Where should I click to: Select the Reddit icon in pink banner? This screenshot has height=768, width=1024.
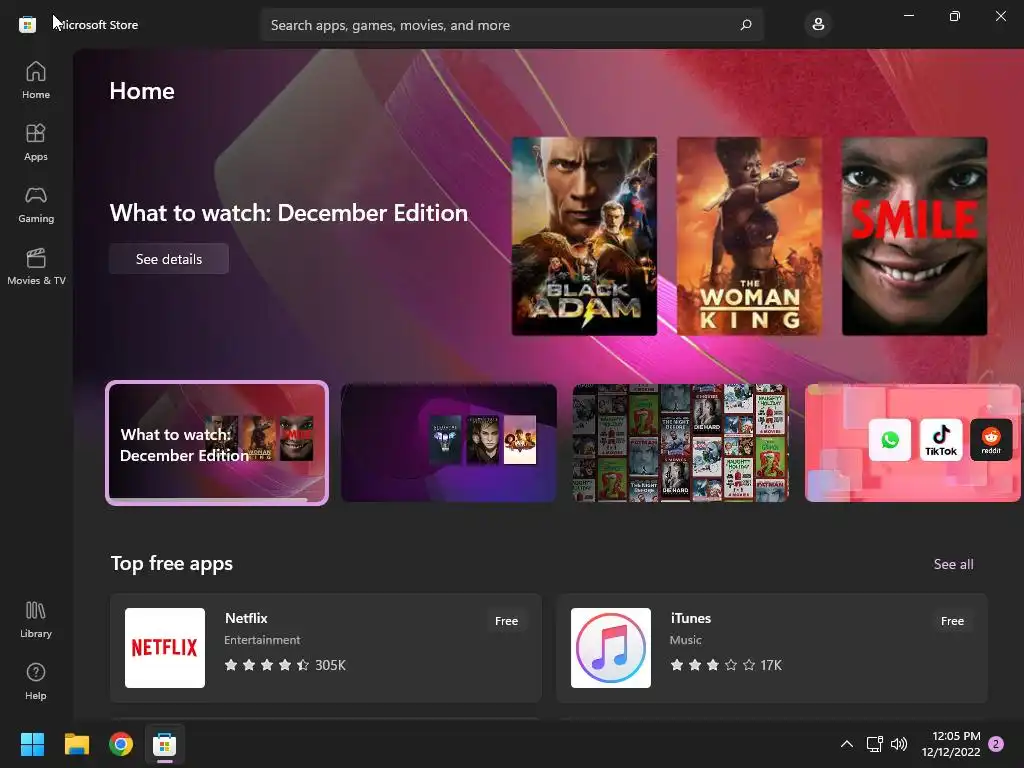click(991, 440)
